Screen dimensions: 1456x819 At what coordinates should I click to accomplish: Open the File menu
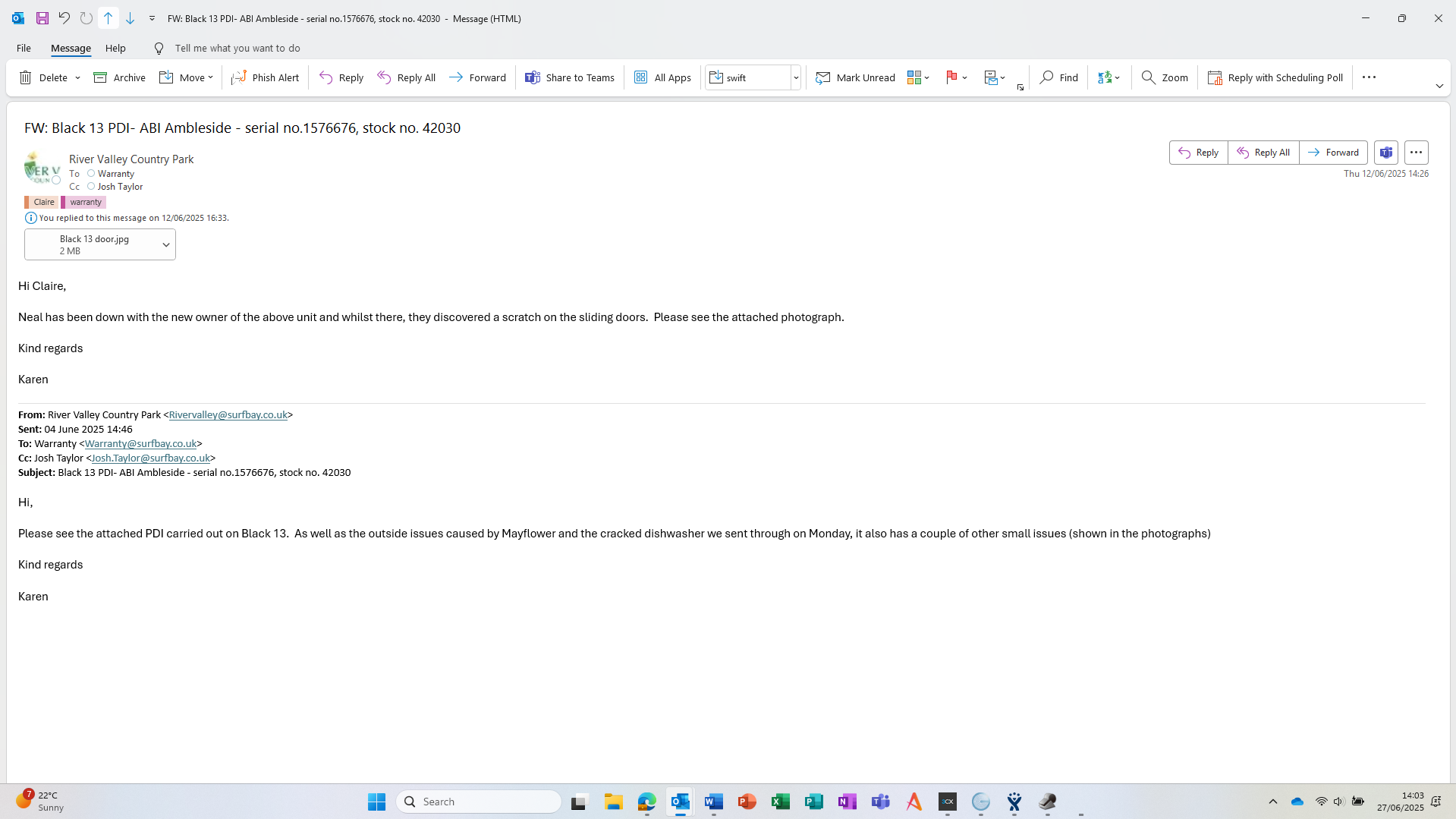point(24,48)
